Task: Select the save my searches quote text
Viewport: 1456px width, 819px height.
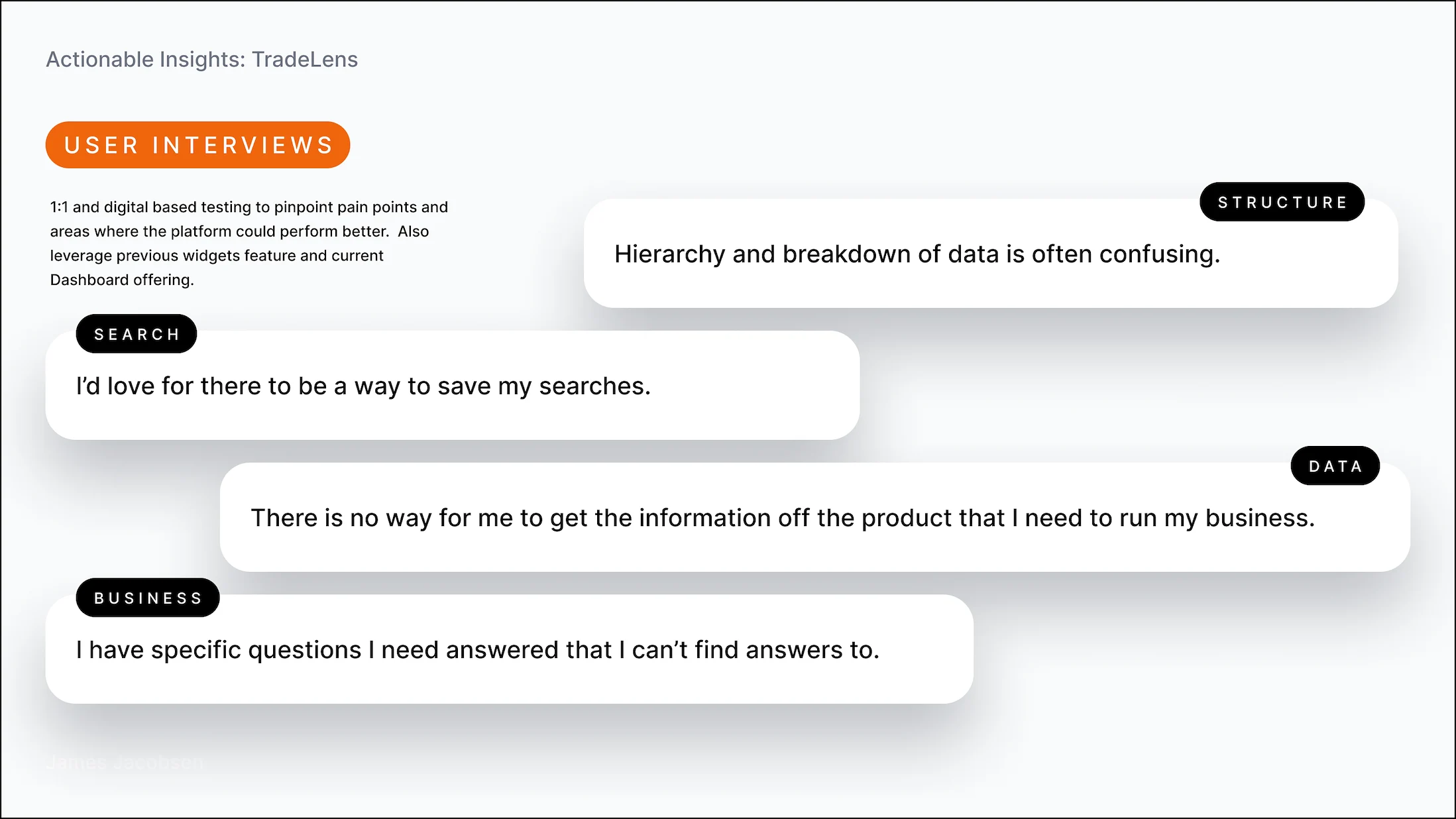Action: 364,386
